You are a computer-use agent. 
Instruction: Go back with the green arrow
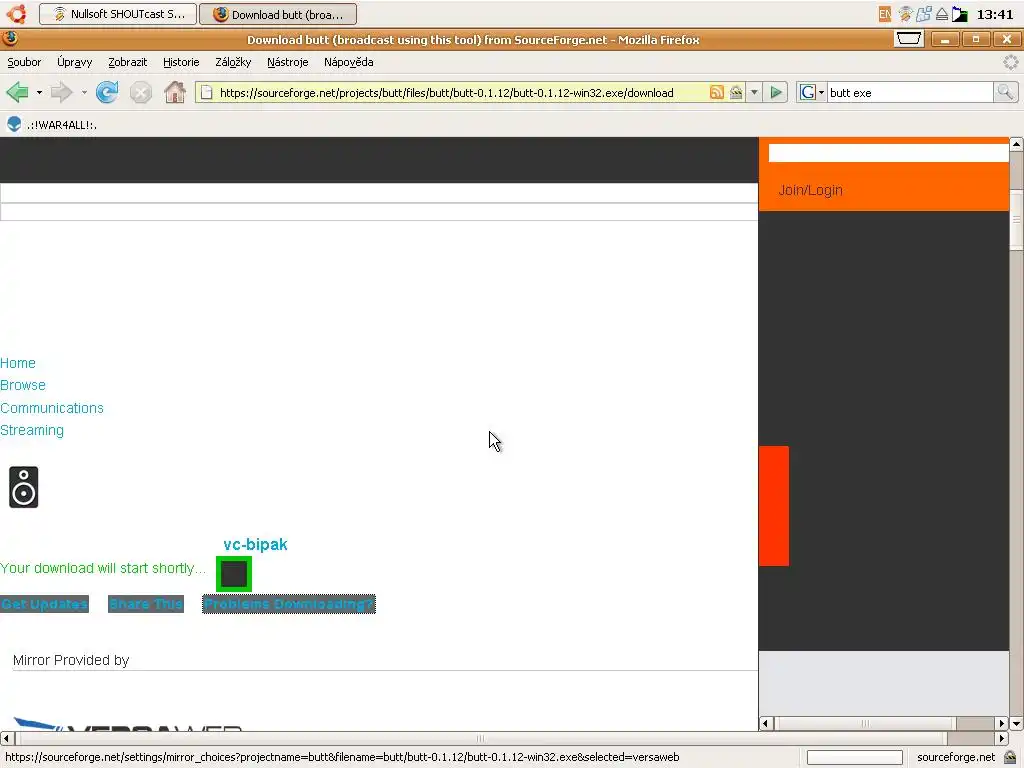click(x=17, y=93)
